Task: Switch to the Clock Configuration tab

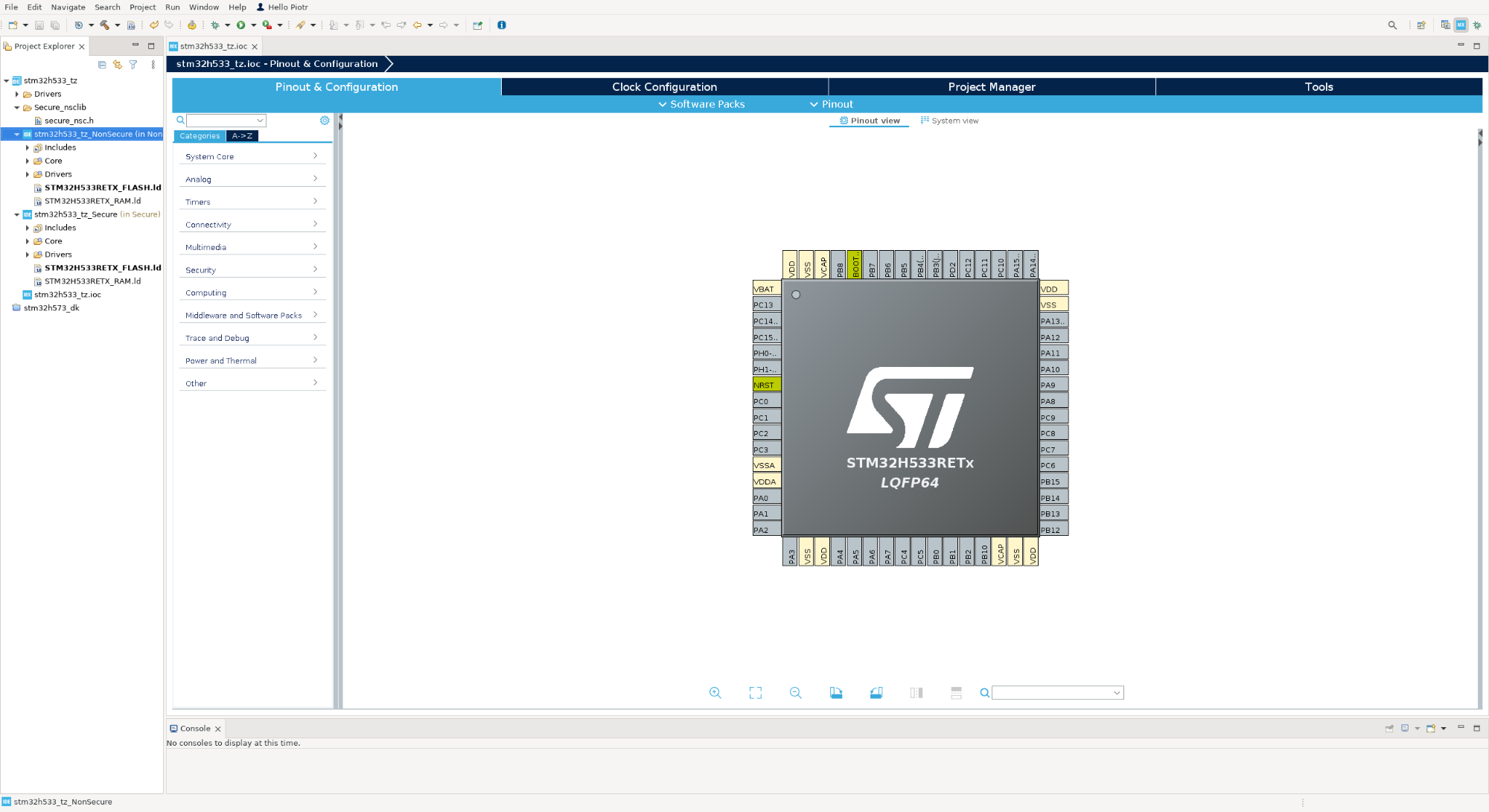Action: 664,87
